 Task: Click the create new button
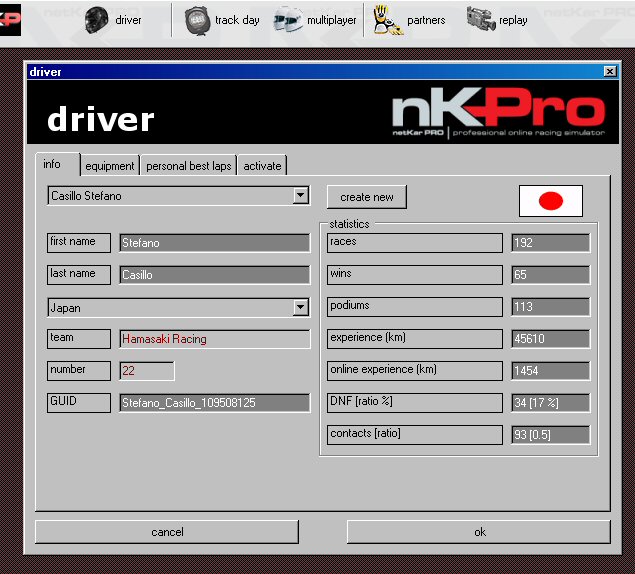[x=367, y=197]
